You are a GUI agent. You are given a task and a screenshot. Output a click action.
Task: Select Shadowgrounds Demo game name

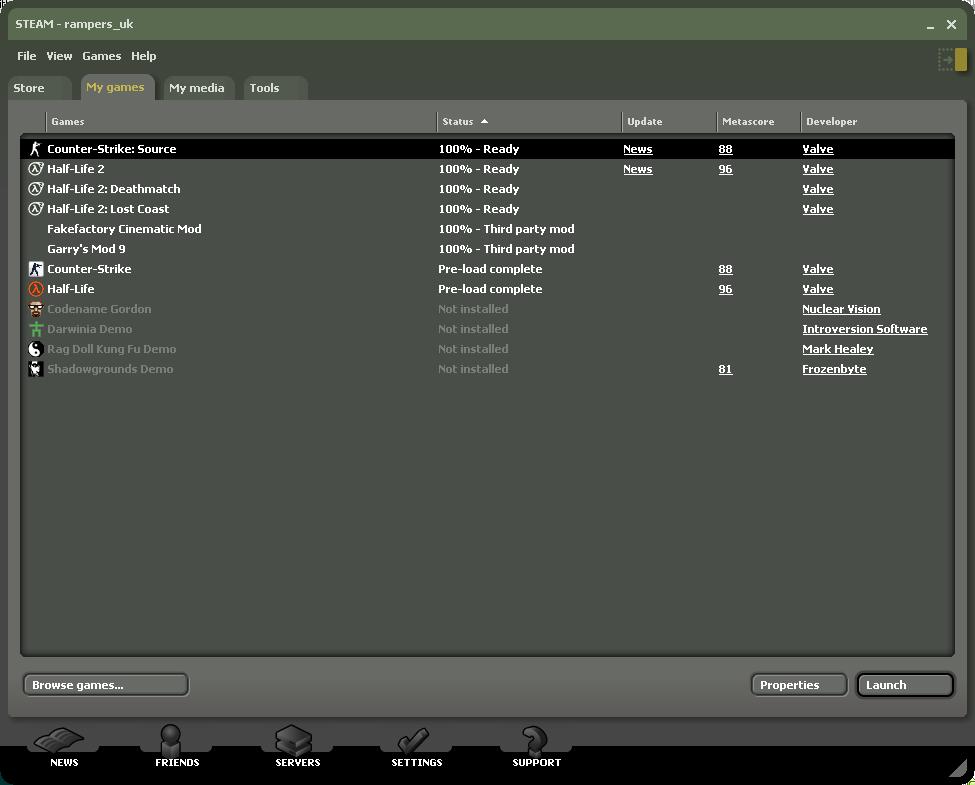[110, 369]
